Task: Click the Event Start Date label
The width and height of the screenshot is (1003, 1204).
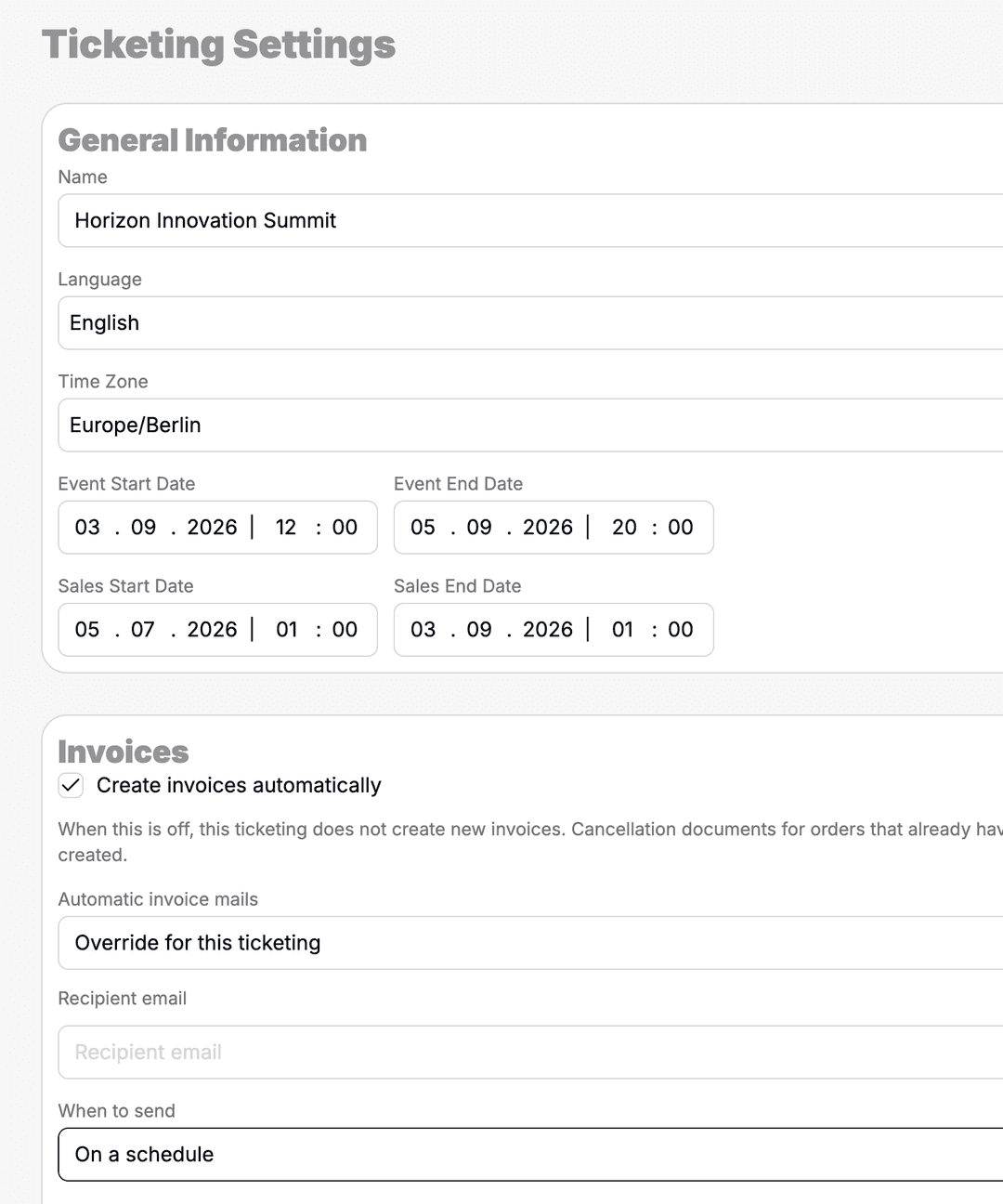Action: click(x=126, y=484)
